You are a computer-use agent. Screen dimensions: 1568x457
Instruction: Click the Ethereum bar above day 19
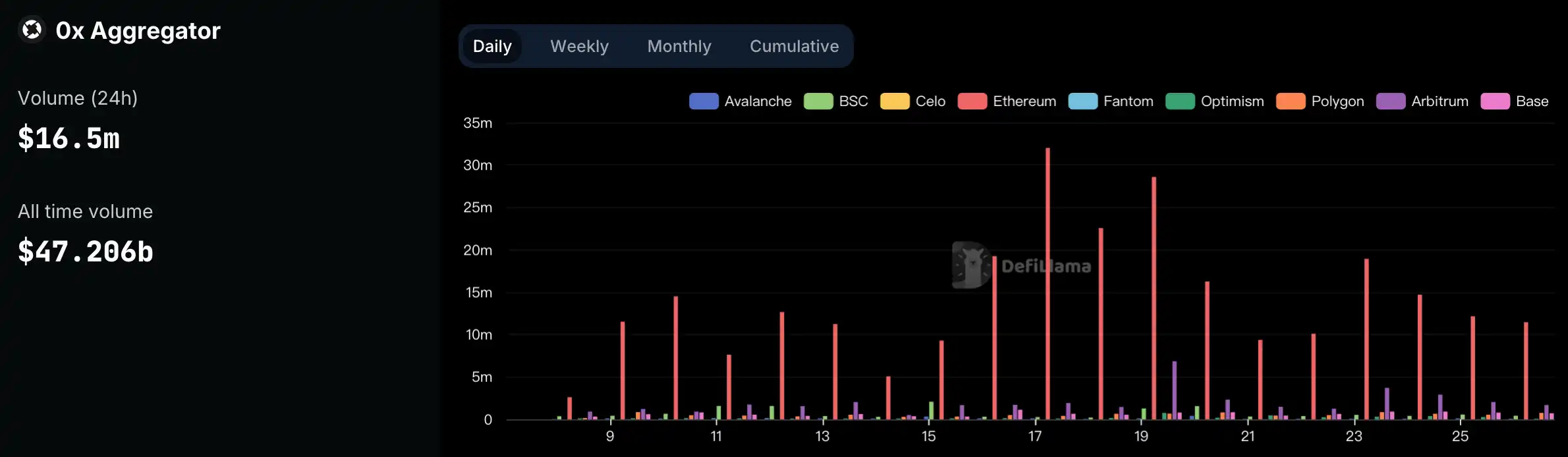(x=1154, y=296)
